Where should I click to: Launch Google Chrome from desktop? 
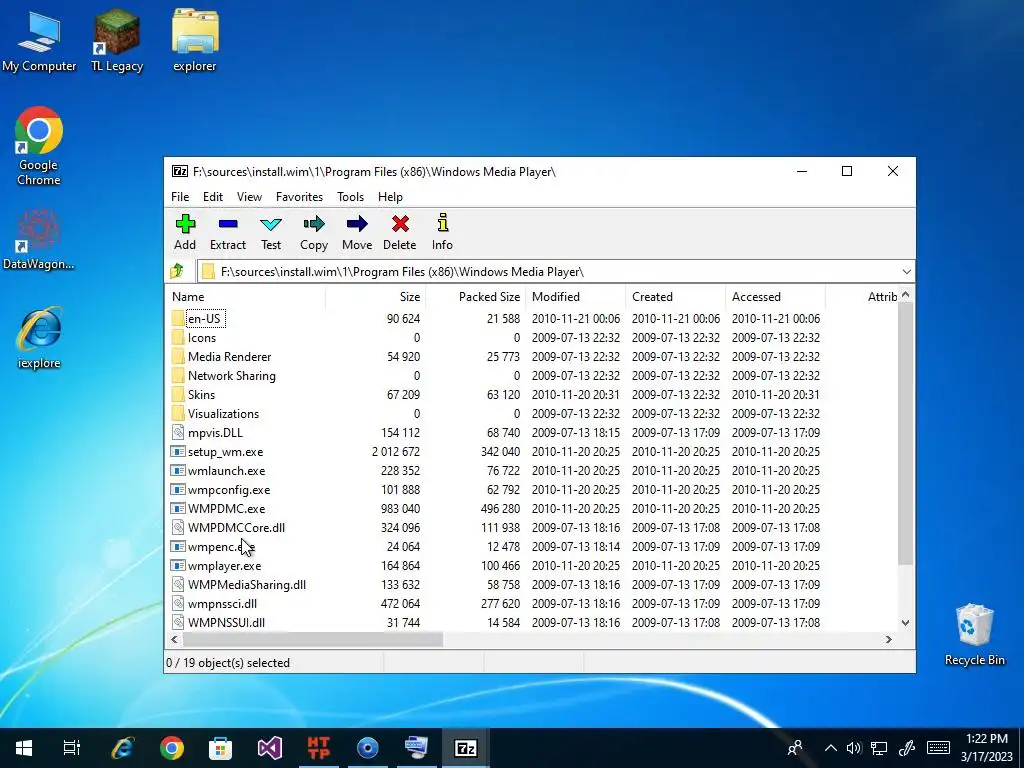[x=39, y=146]
